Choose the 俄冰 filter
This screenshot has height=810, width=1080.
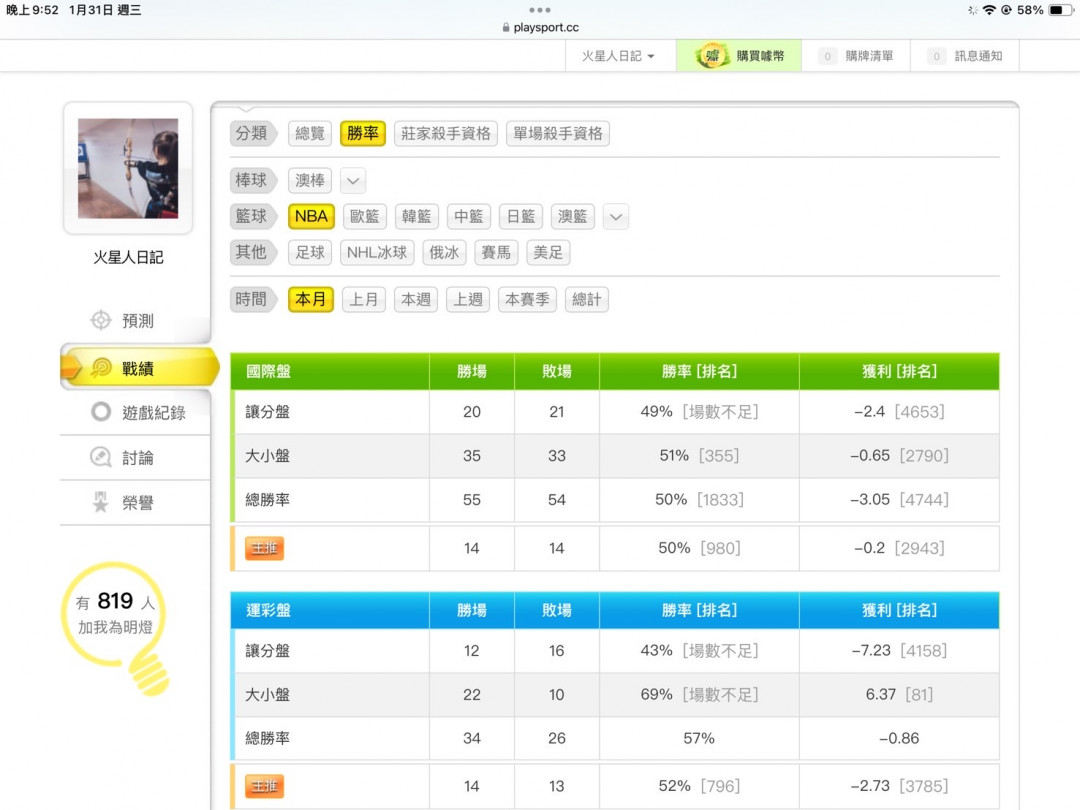(x=444, y=253)
